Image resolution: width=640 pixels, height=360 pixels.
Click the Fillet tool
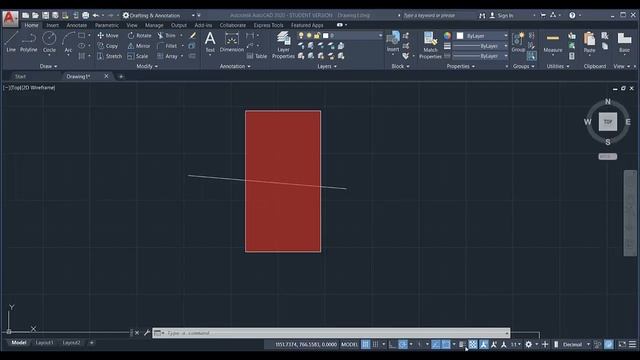[167, 46]
